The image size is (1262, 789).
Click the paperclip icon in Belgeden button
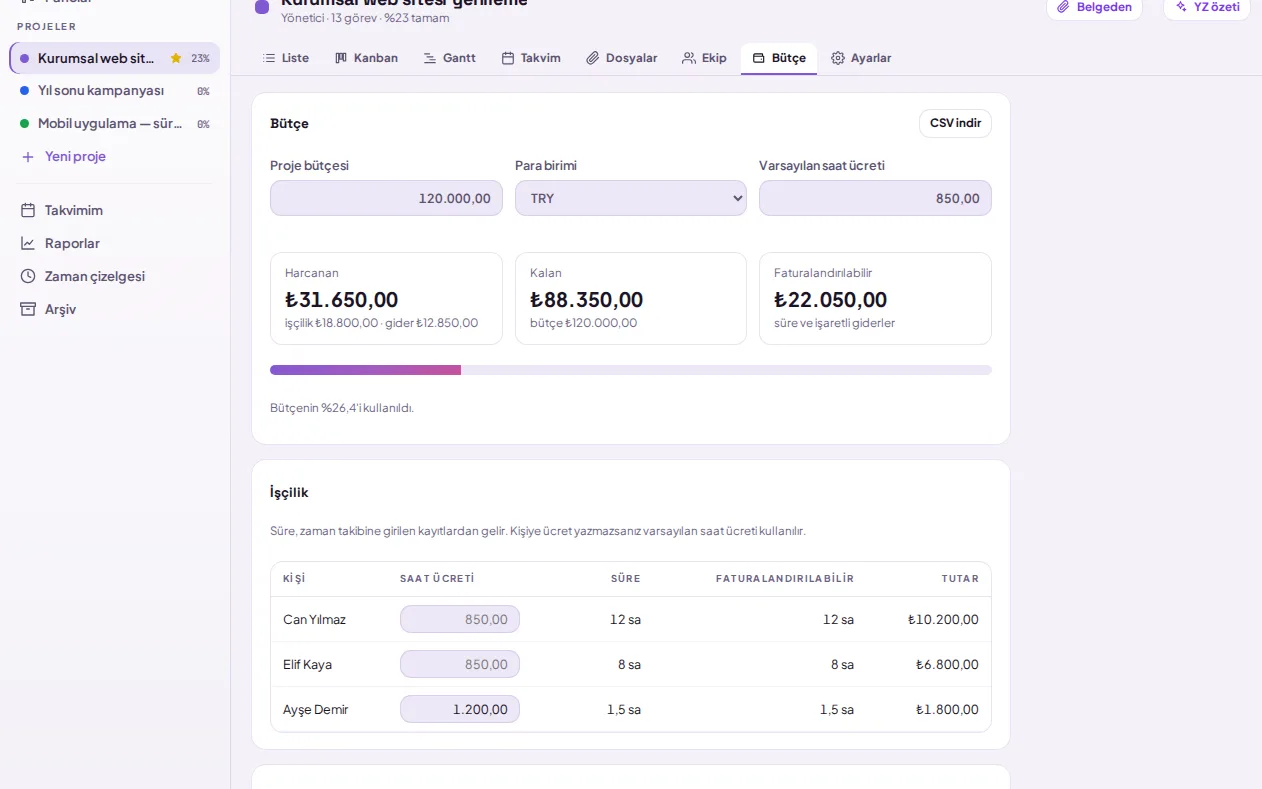[1064, 7]
